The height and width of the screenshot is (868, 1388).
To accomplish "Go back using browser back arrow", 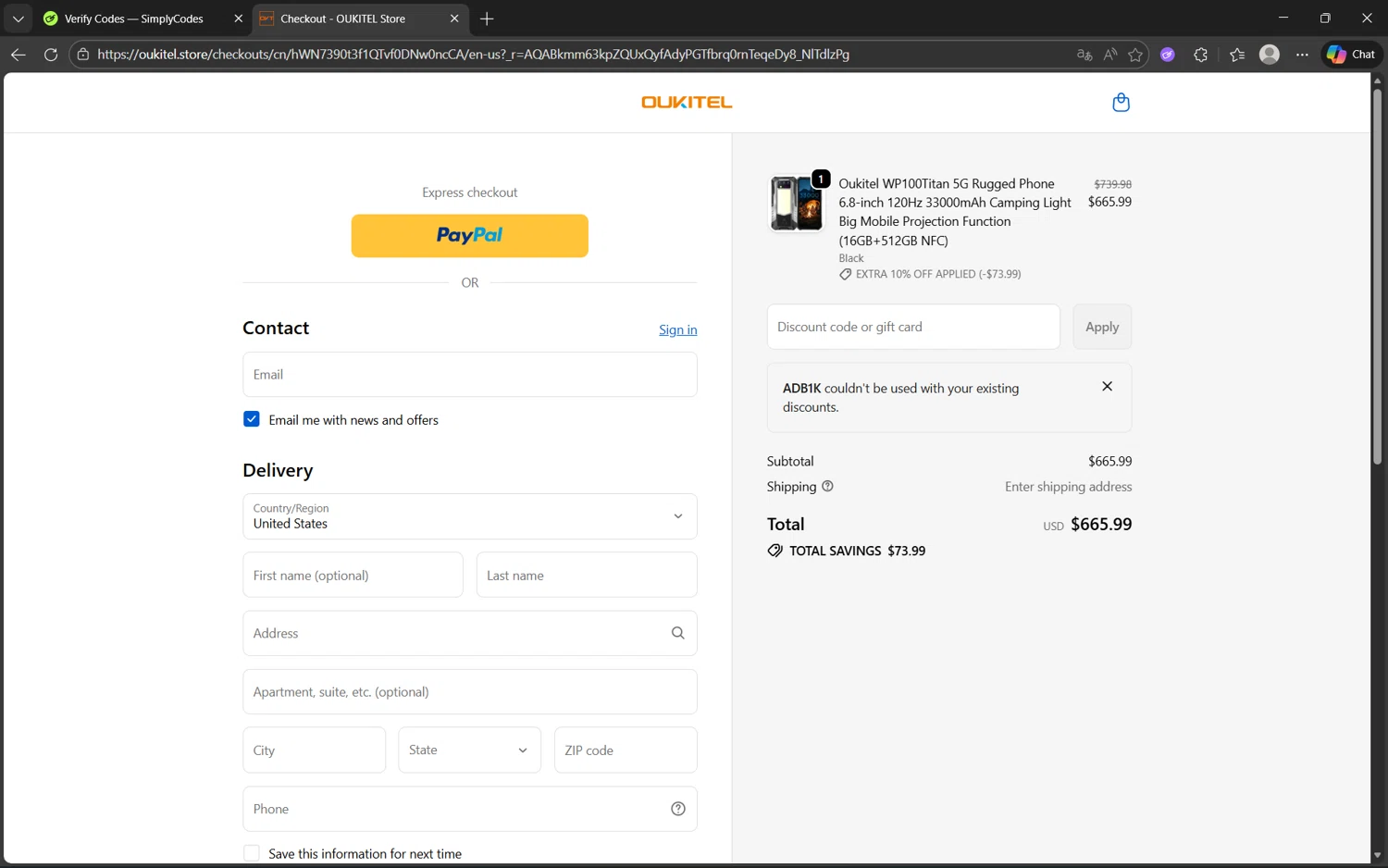I will pyautogui.click(x=19, y=55).
